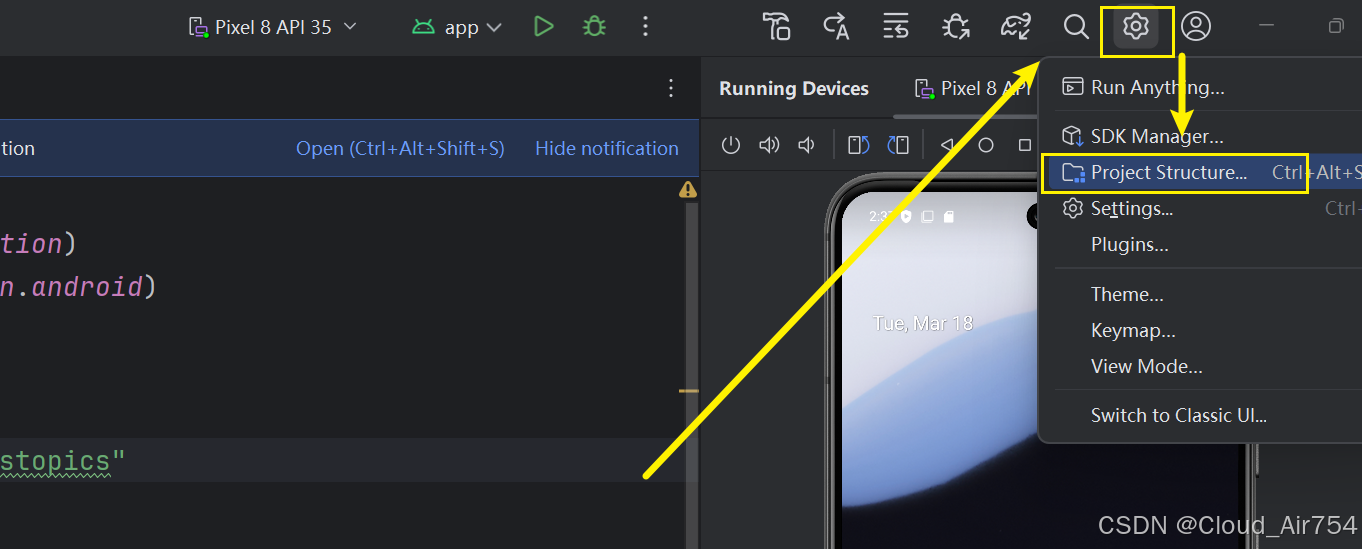The height and width of the screenshot is (549, 1362).
Task: Run the app with the green play button
Action: [x=543, y=27]
